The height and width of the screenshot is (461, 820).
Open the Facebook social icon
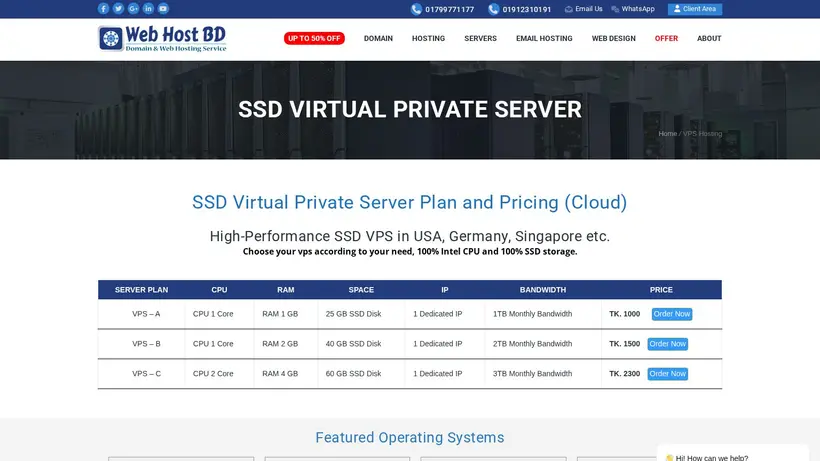coord(104,8)
